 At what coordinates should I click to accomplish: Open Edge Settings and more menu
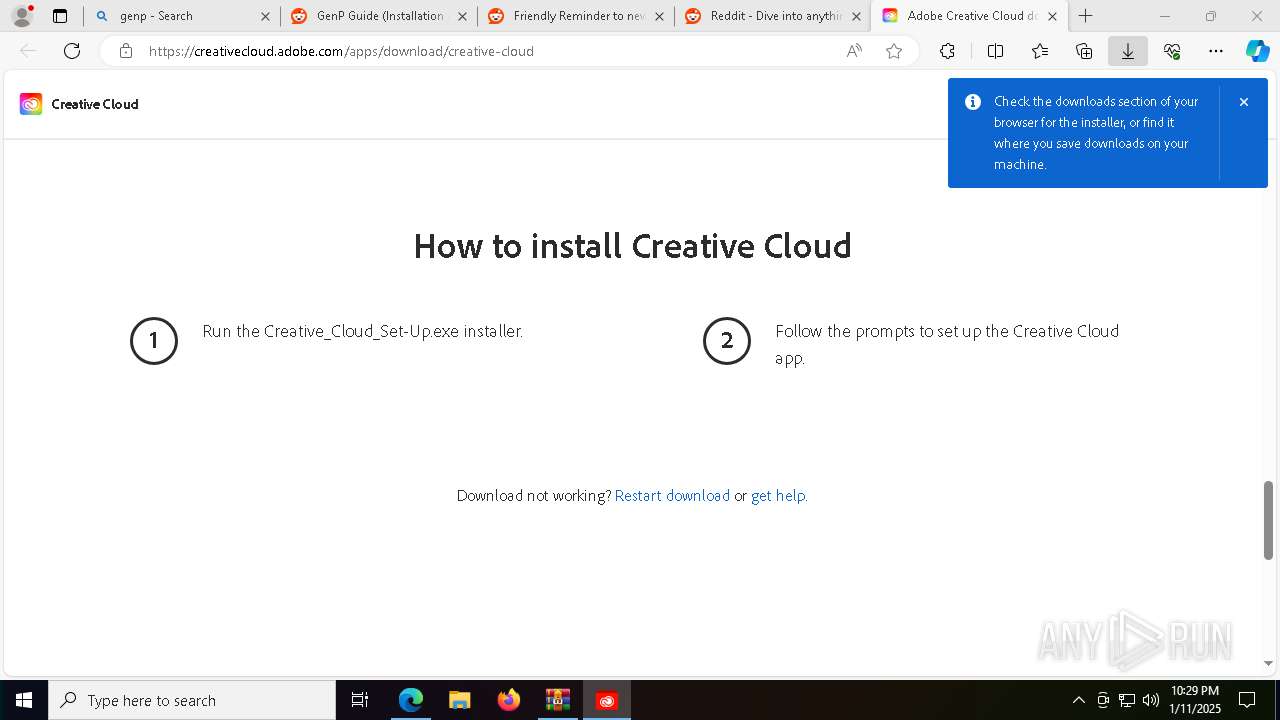click(1216, 51)
